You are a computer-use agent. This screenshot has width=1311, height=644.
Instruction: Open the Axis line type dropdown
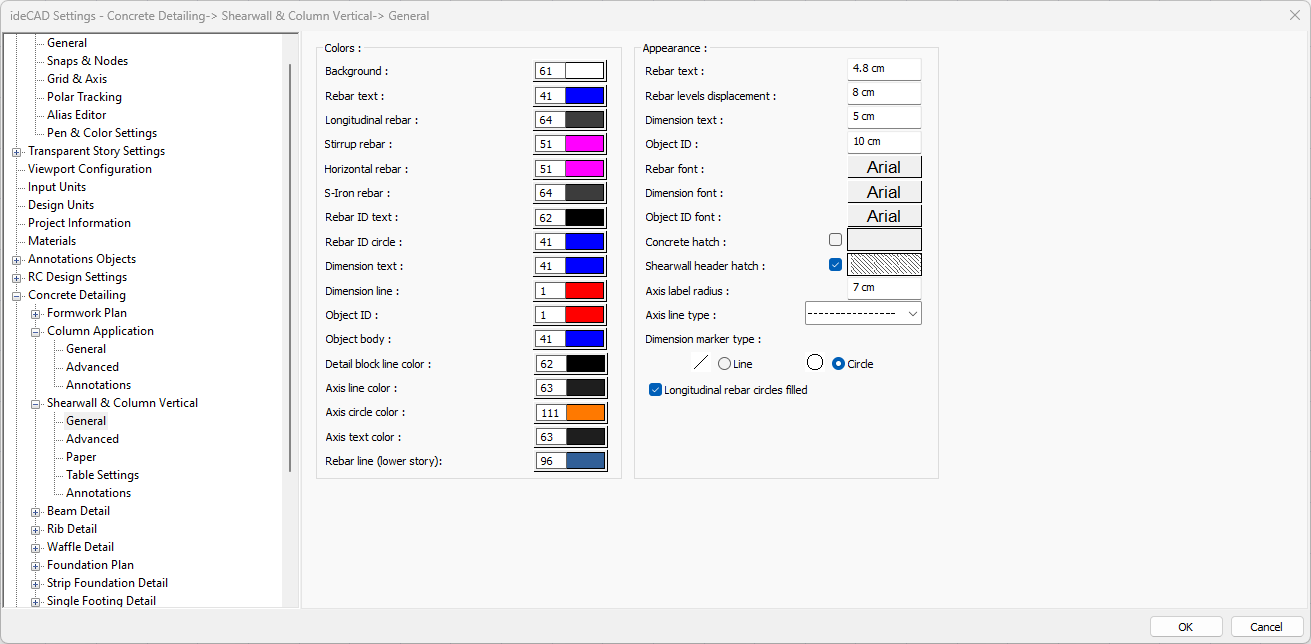[x=863, y=314]
